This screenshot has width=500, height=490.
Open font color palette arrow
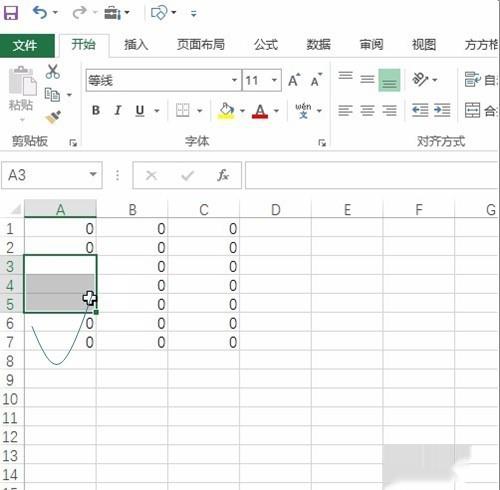coord(276,111)
